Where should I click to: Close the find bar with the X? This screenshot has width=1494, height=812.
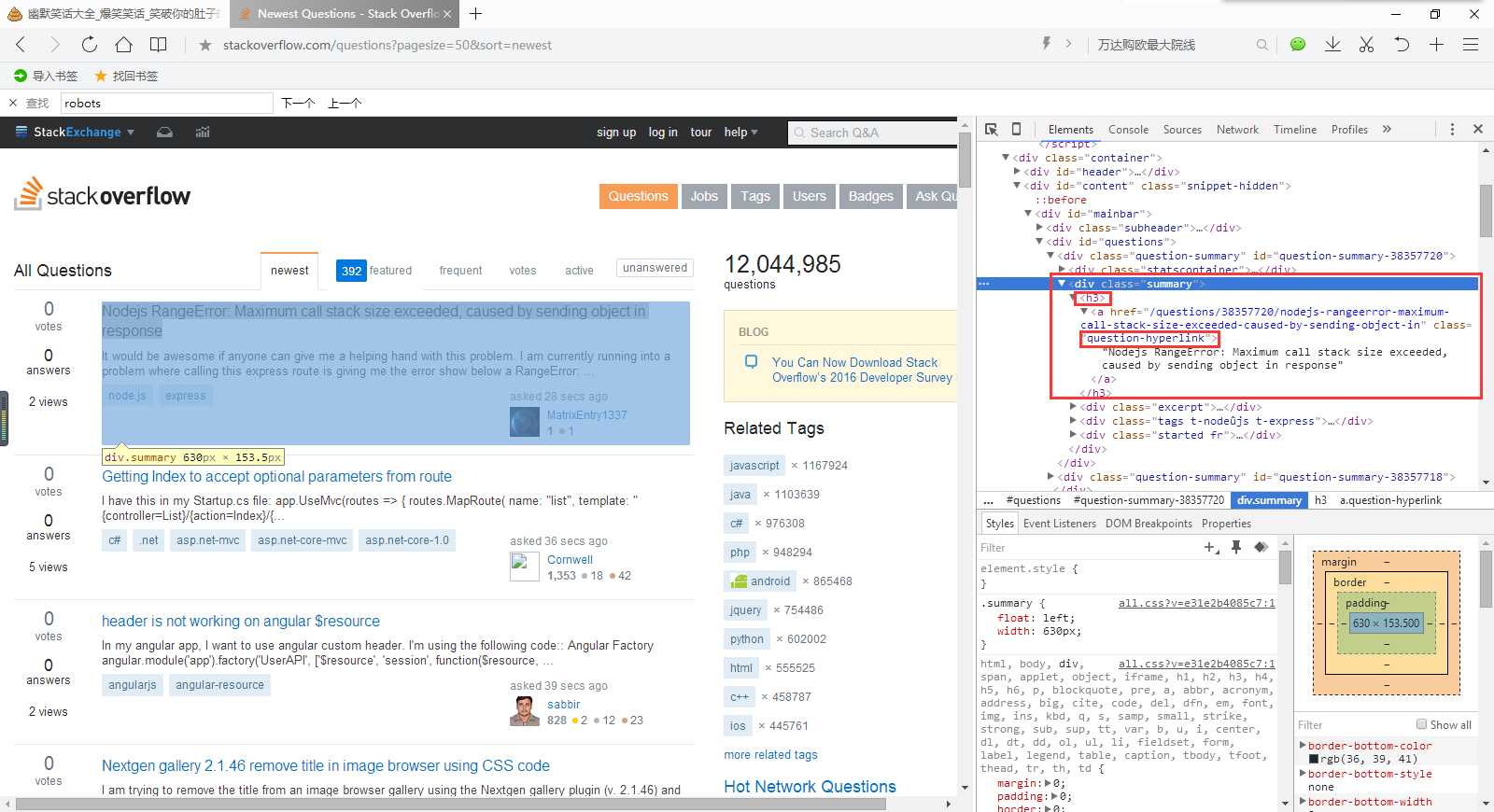pos(13,103)
